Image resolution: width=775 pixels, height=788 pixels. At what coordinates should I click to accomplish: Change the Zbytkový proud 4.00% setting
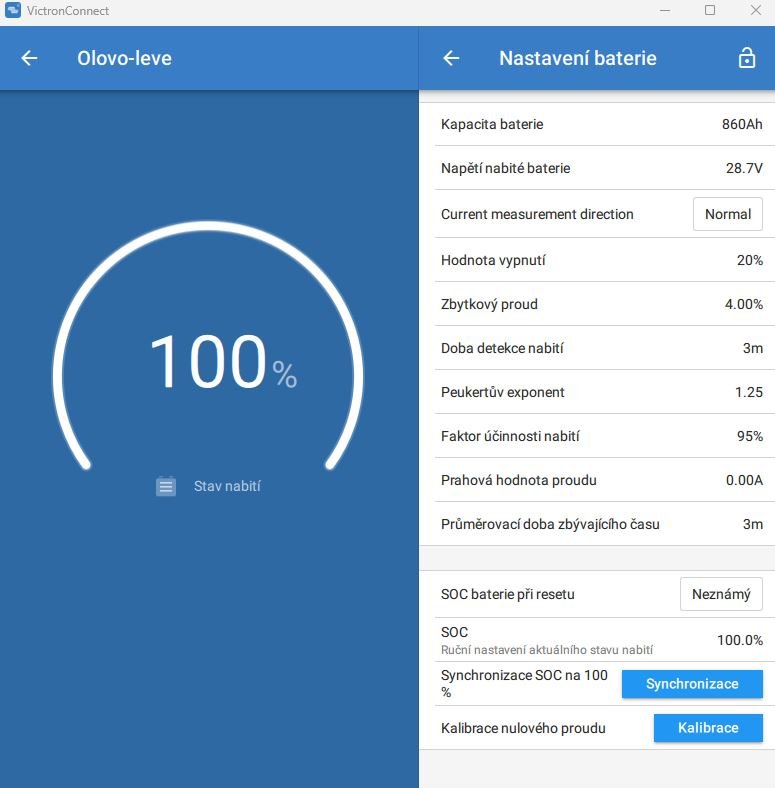coord(597,304)
